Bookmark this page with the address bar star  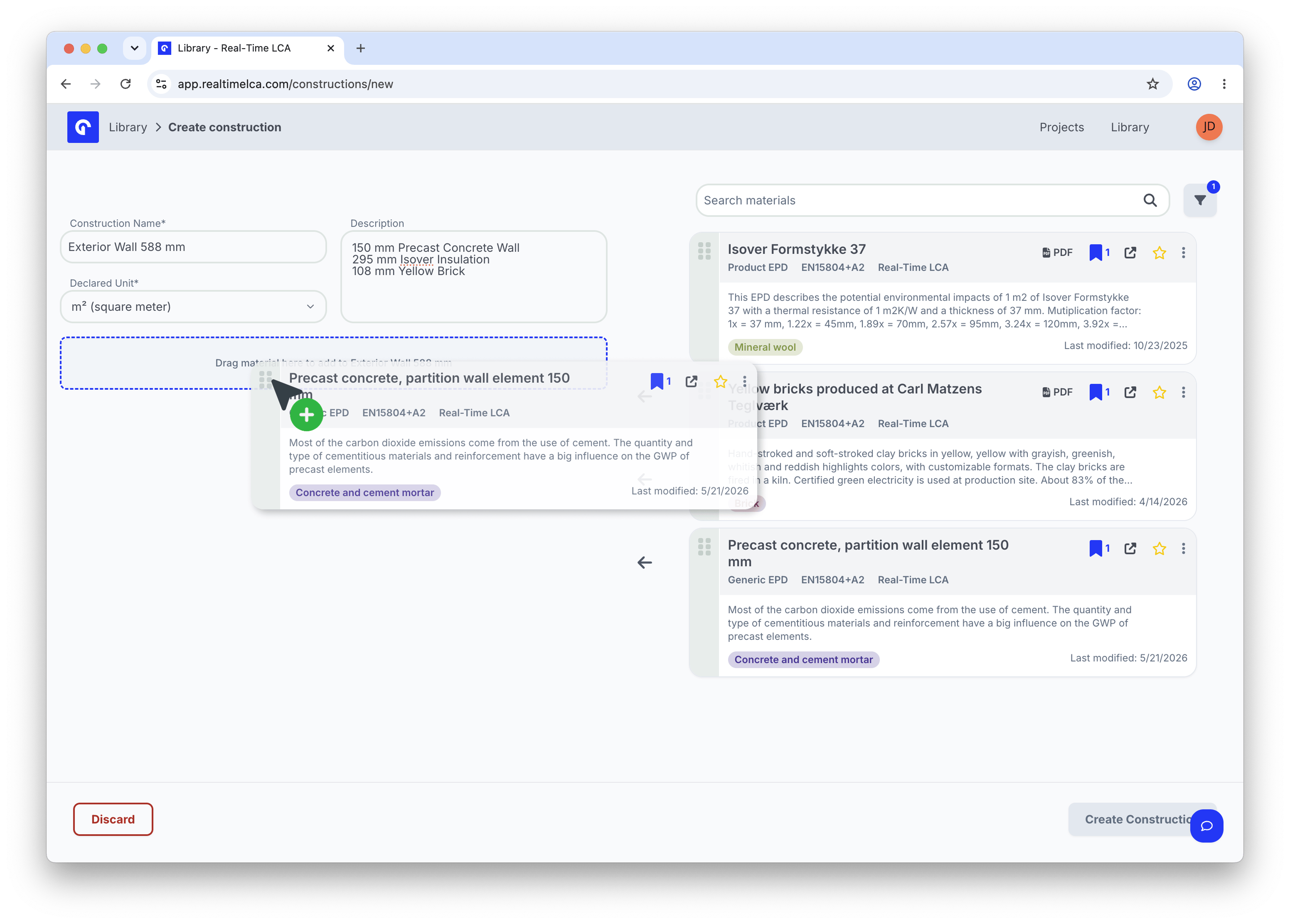1152,84
